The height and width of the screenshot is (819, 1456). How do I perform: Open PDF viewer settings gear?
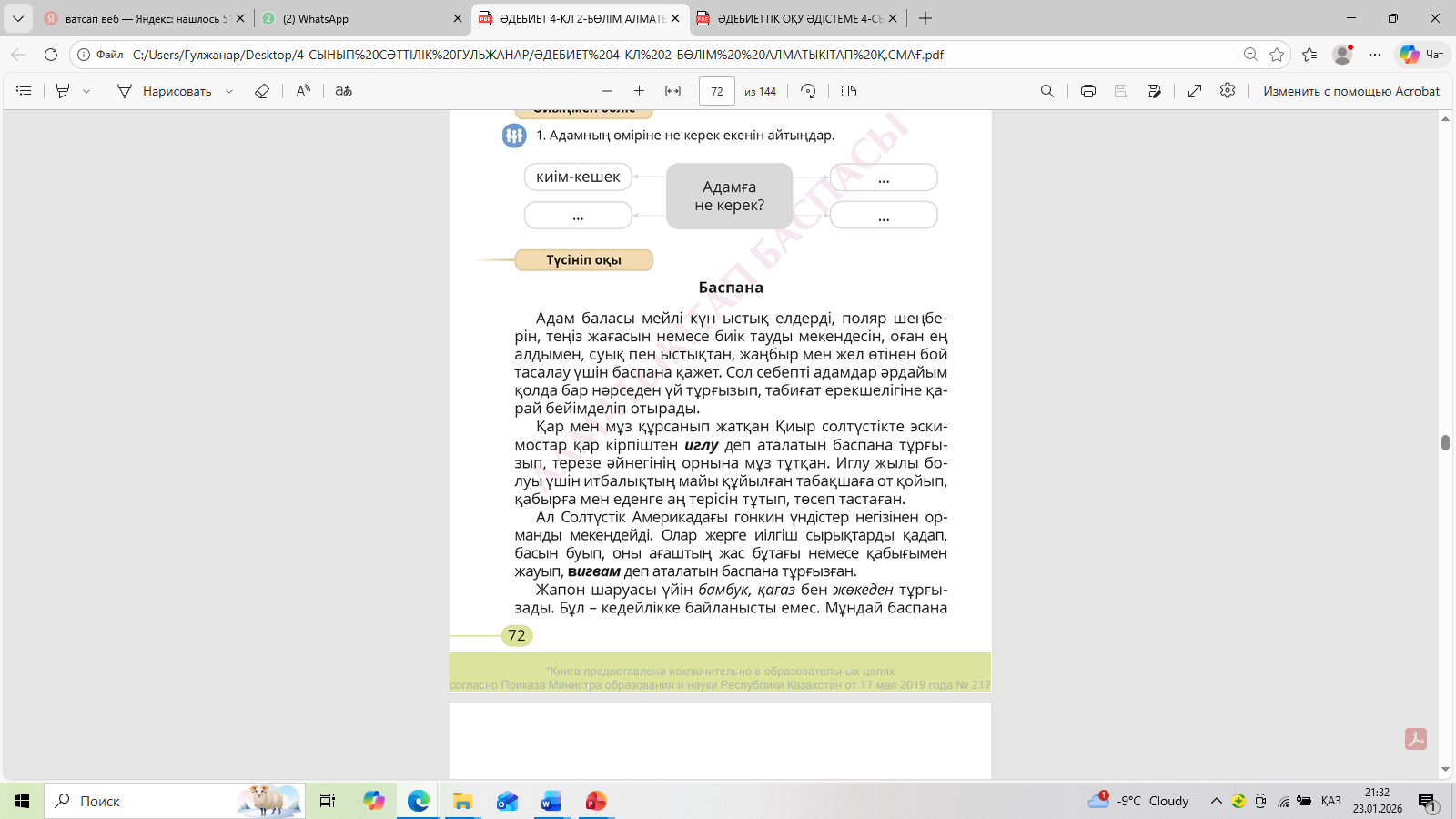(x=1228, y=91)
